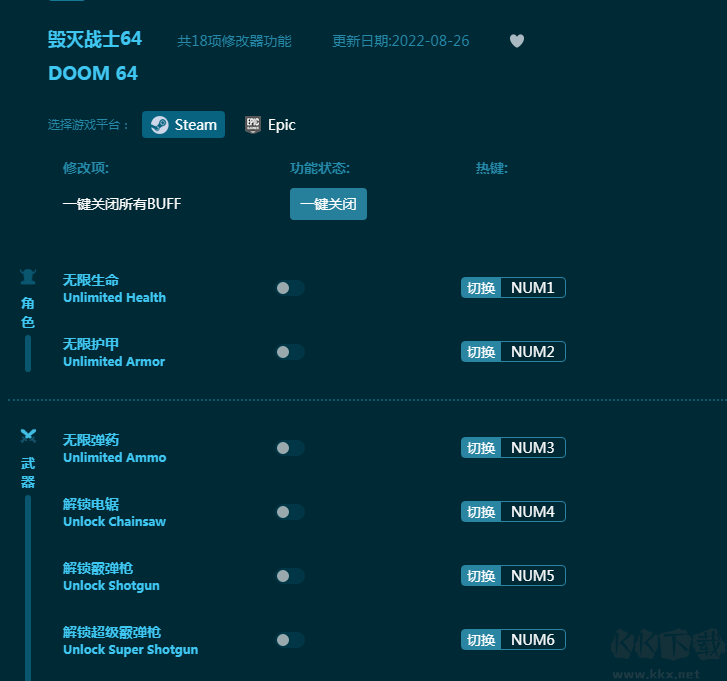Click the Unlimited Health label
The width and height of the screenshot is (727, 681).
pyautogui.click(x=114, y=298)
